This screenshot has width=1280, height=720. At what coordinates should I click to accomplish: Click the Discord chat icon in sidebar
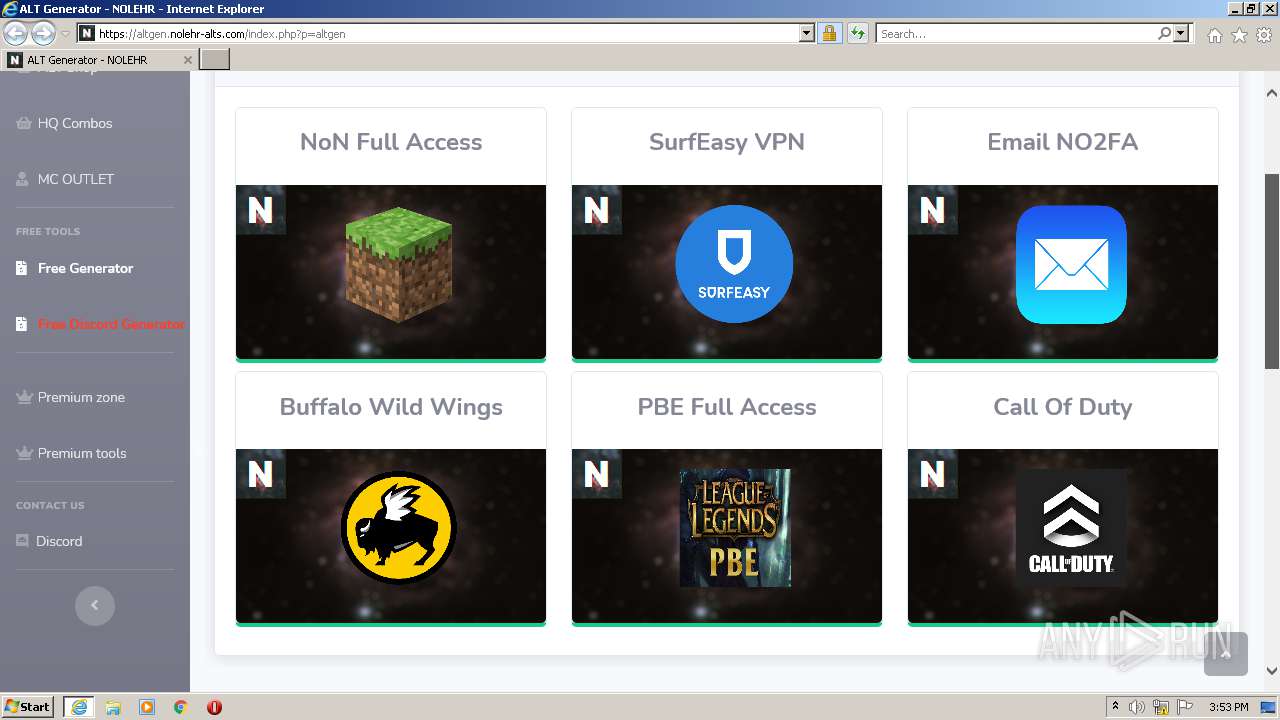pyautogui.click(x=22, y=540)
